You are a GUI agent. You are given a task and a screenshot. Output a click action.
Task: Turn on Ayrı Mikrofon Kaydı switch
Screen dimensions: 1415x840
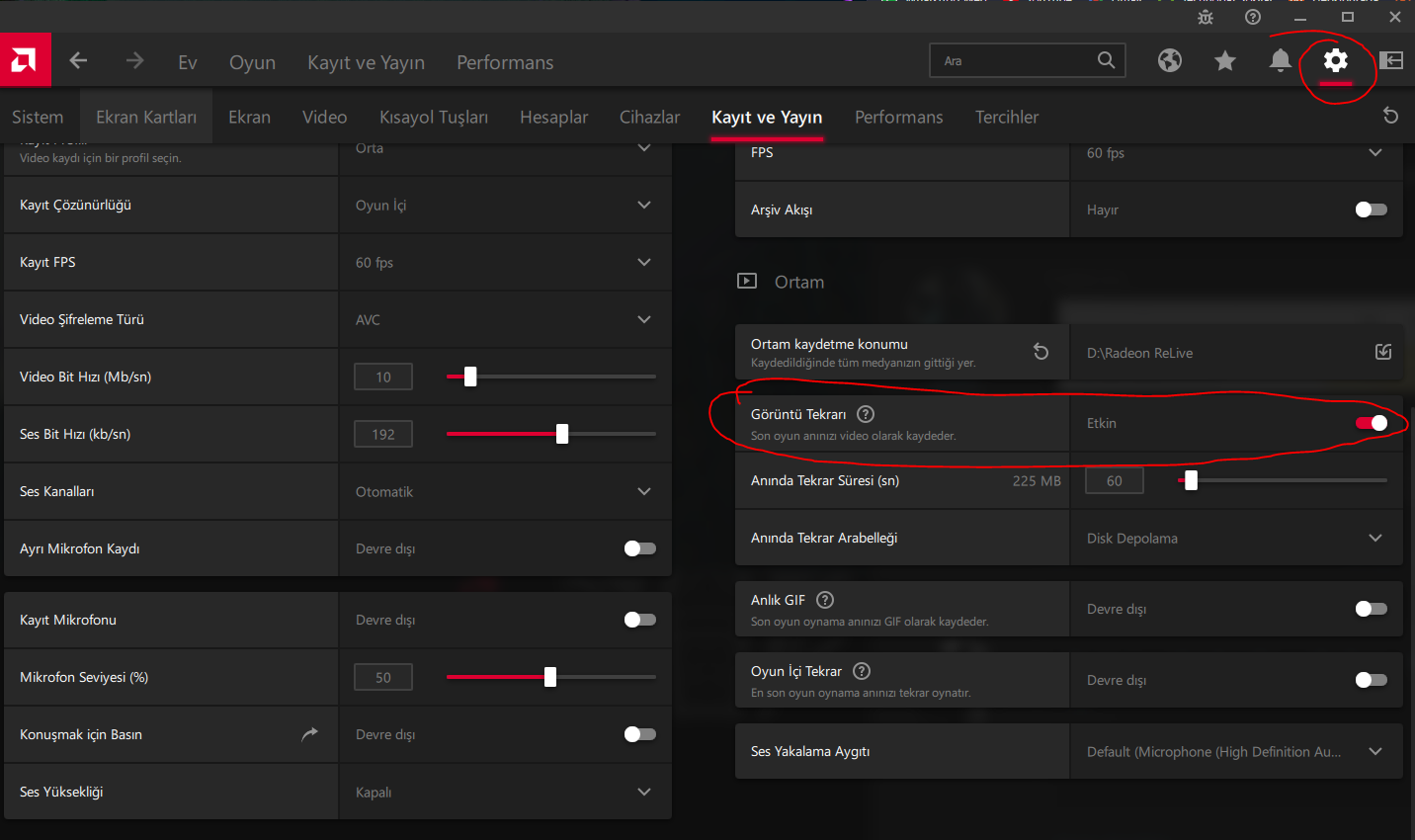pyautogui.click(x=640, y=548)
